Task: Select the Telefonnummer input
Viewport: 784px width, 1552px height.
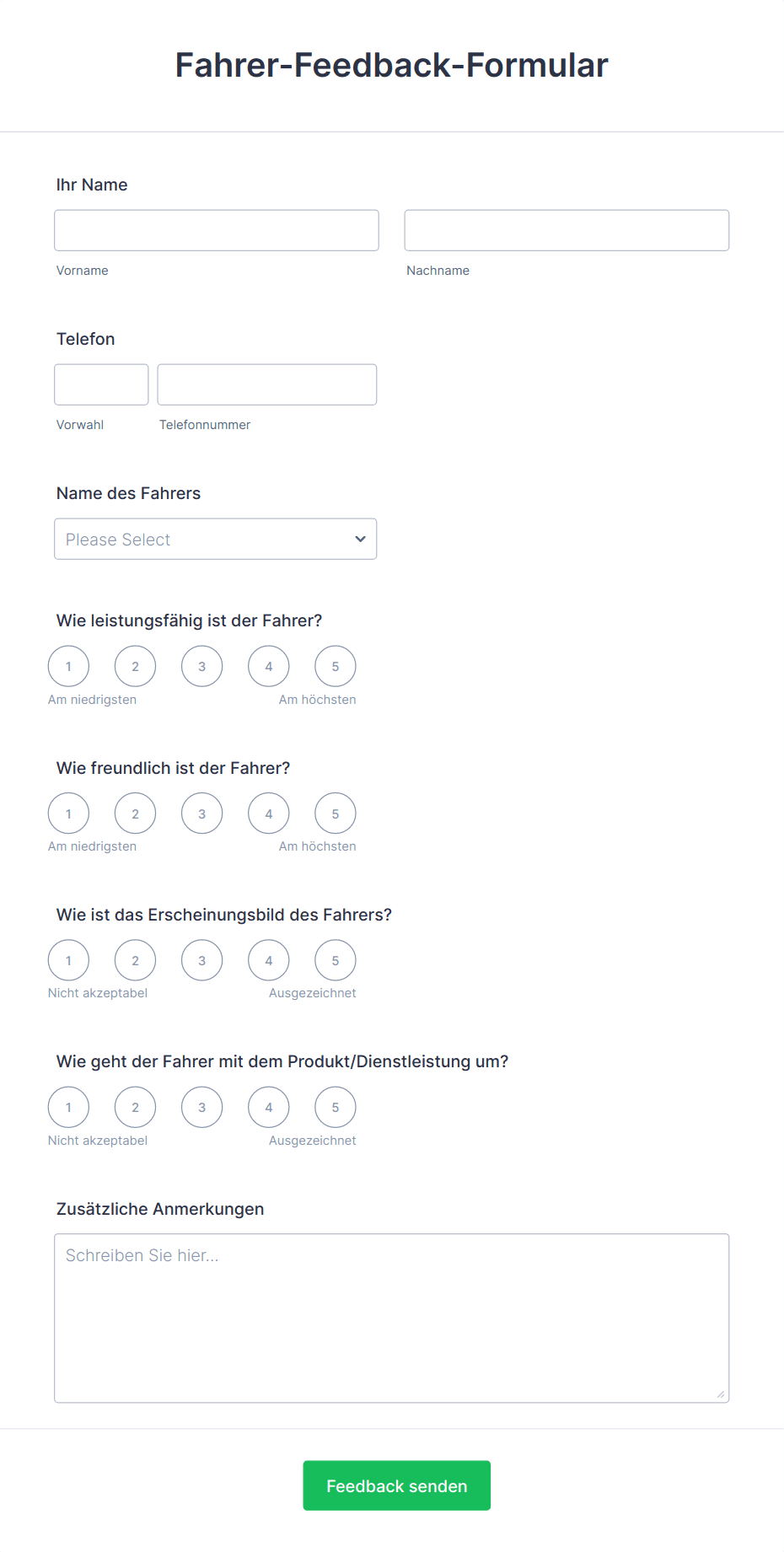Action: tap(266, 384)
